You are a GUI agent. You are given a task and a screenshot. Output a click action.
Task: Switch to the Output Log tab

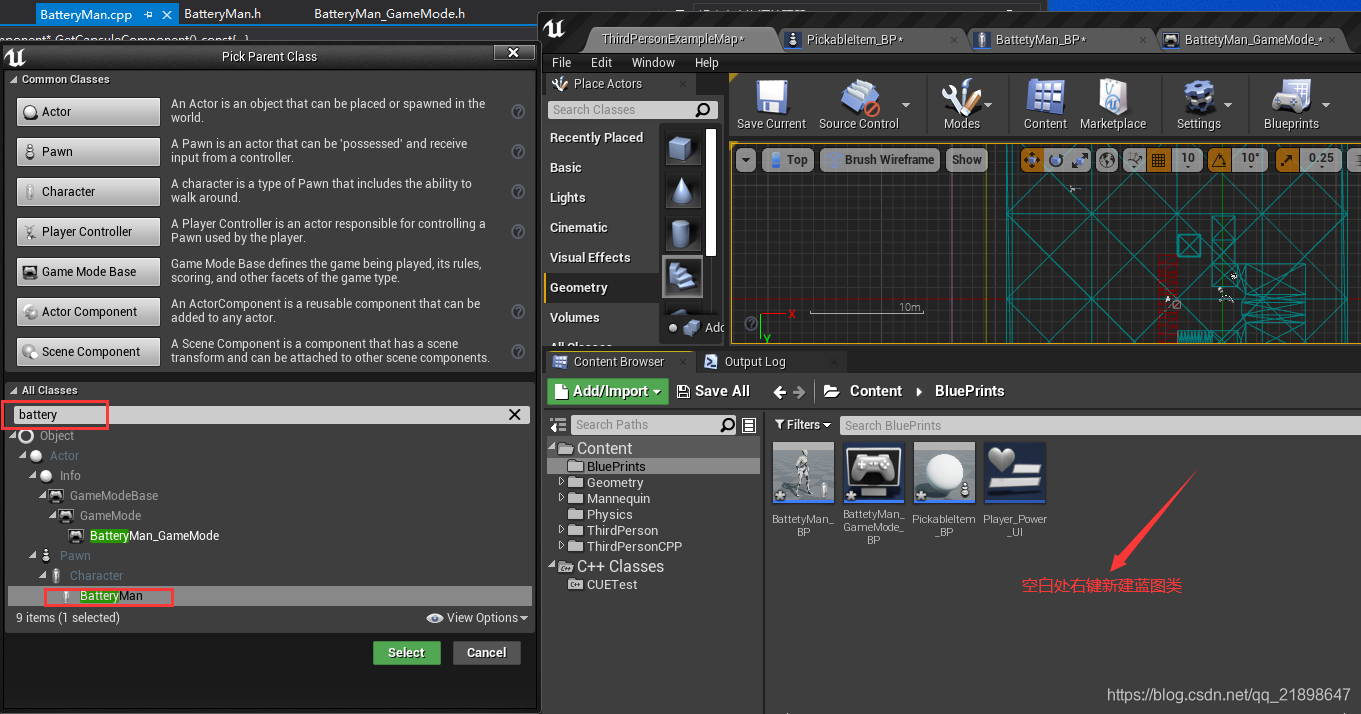click(755, 362)
